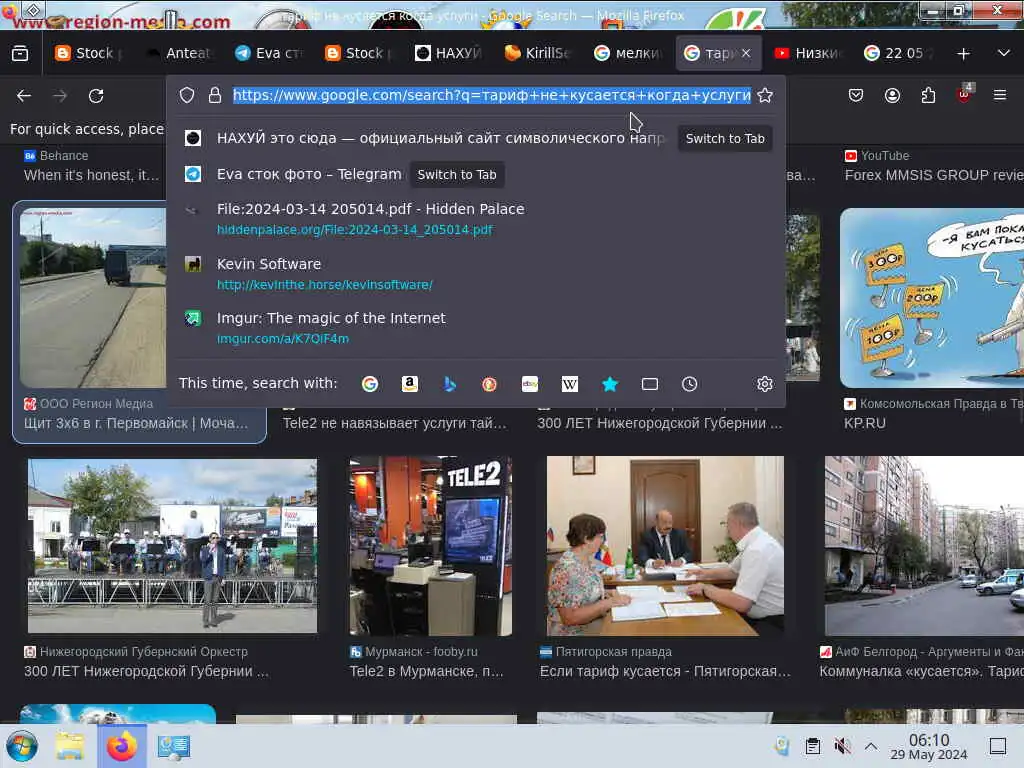
Task: Open the Extensions panel
Action: coord(928,95)
